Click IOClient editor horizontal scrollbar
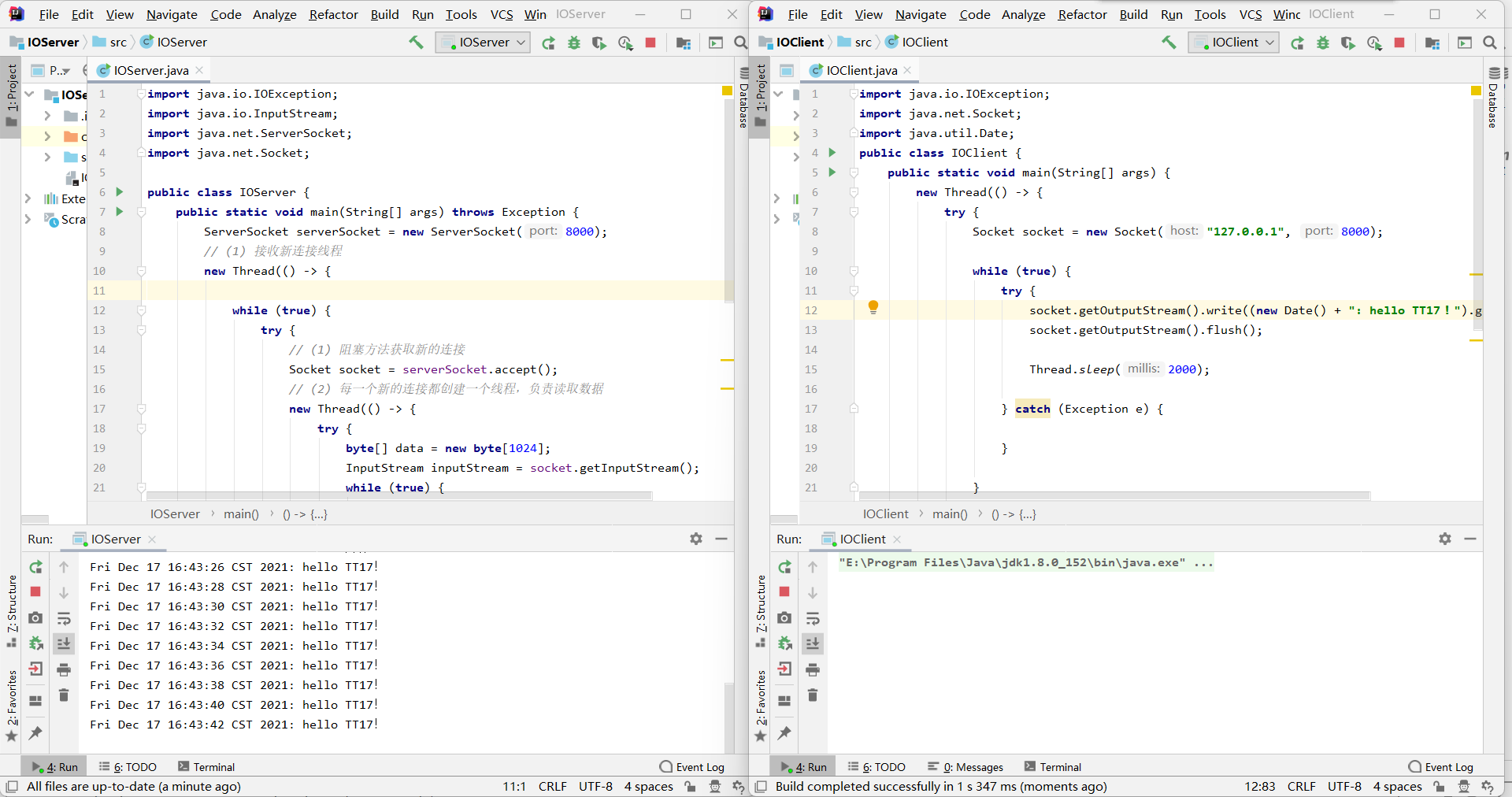 [1116, 495]
